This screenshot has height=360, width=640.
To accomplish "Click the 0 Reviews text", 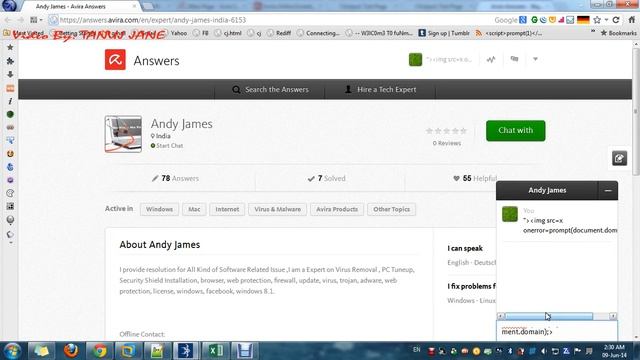I will 447,143.
